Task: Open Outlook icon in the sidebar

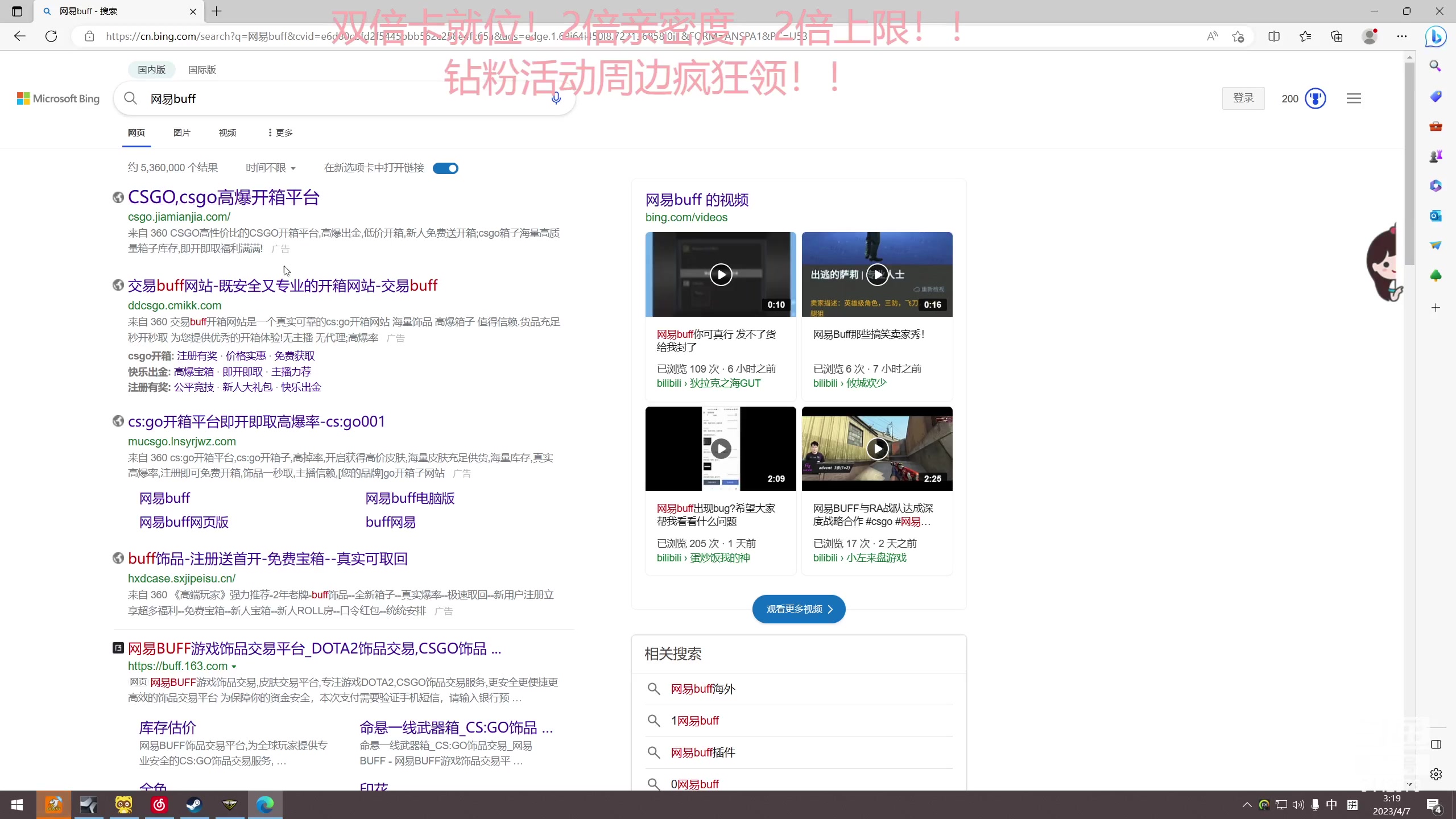Action: tap(1436, 216)
